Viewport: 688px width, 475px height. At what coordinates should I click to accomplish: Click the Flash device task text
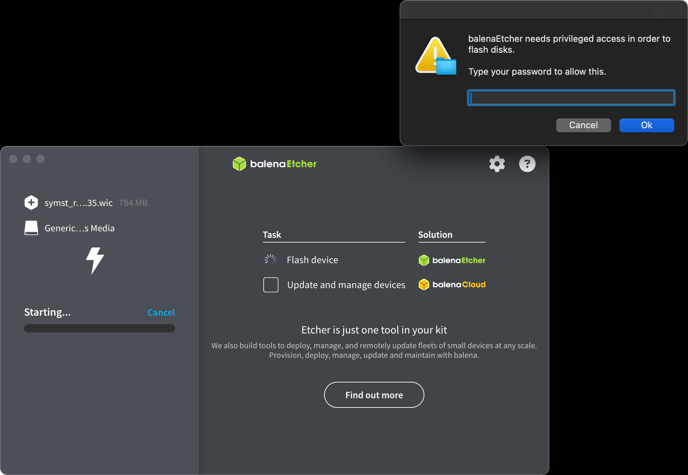[312, 260]
